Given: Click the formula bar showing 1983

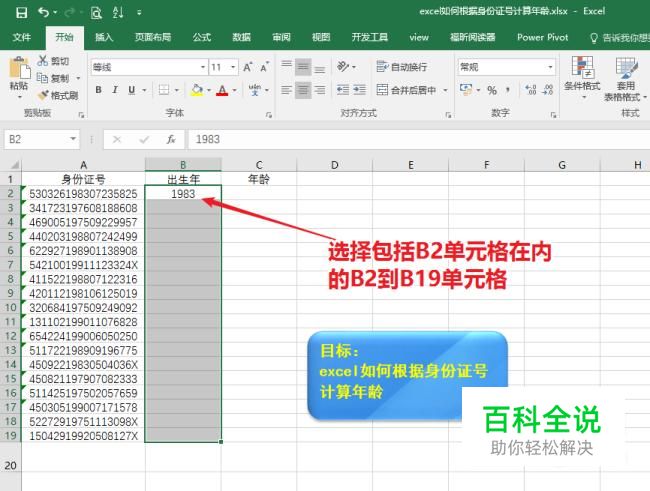Looking at the screenshot, I should pos(419,139).
